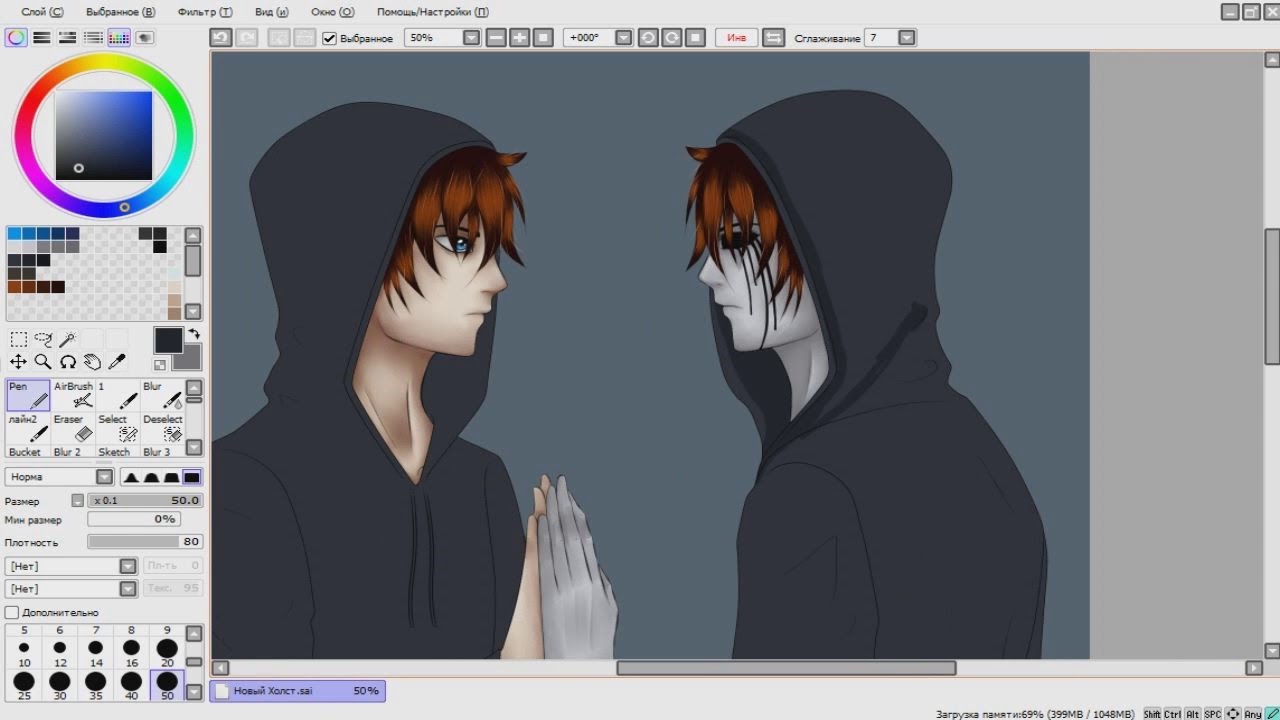The width and height of the screenshot is (1280, 720).
Task: Reset zoom with square button after plus
Action: click(x=544, y=38)
